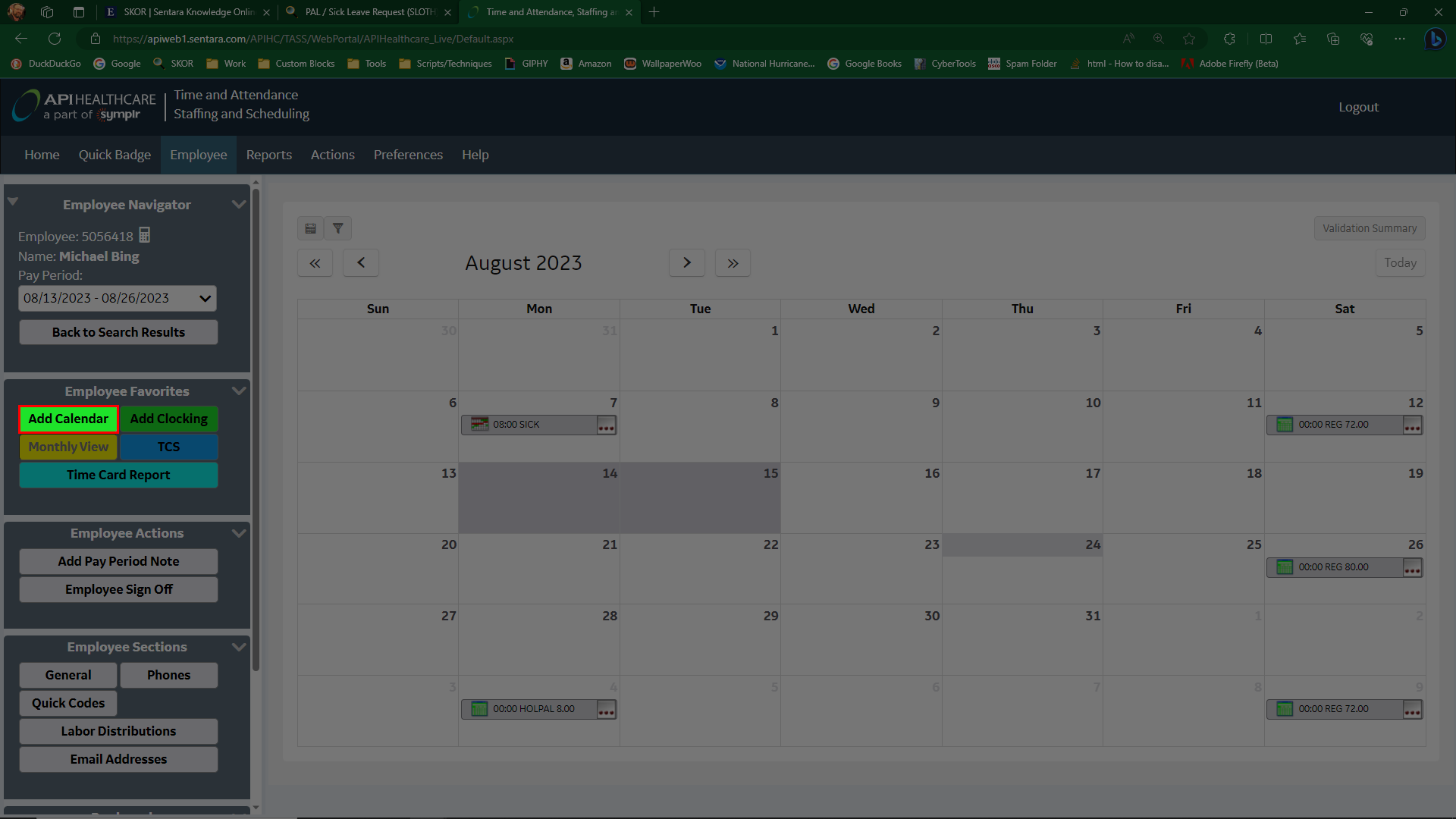Open the Employee menu
This screenshot has width=1456, height=819.
pyautogui.click(x=199, y=155)
